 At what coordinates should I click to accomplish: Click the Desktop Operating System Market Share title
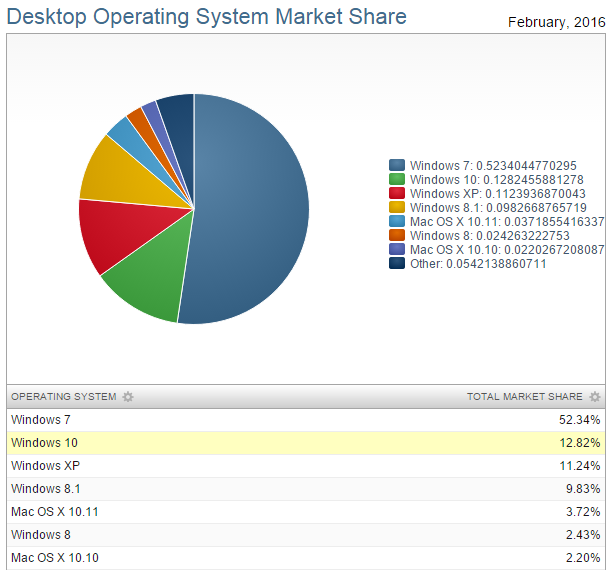coord(207,17)
